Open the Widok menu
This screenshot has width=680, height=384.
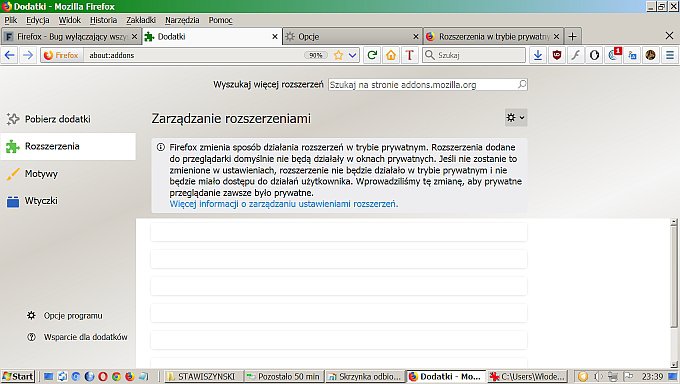70,20
